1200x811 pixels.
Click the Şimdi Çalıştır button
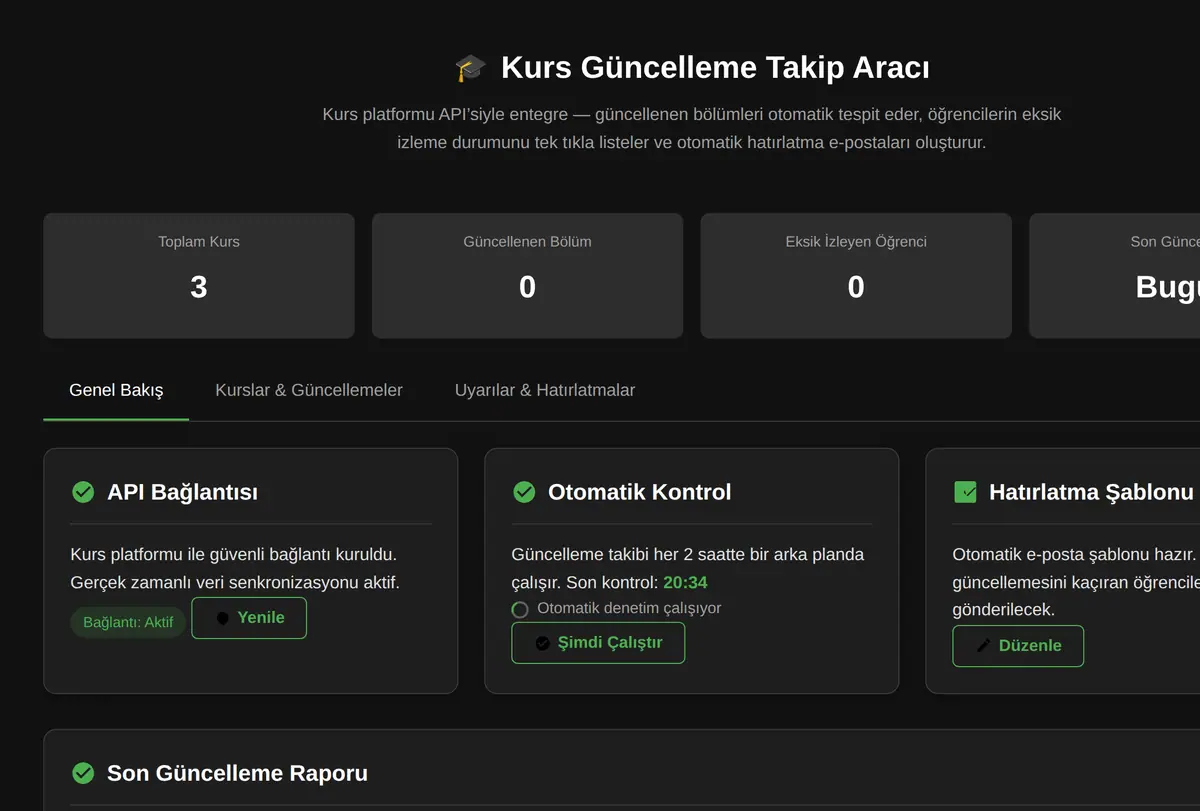(598, 643)
